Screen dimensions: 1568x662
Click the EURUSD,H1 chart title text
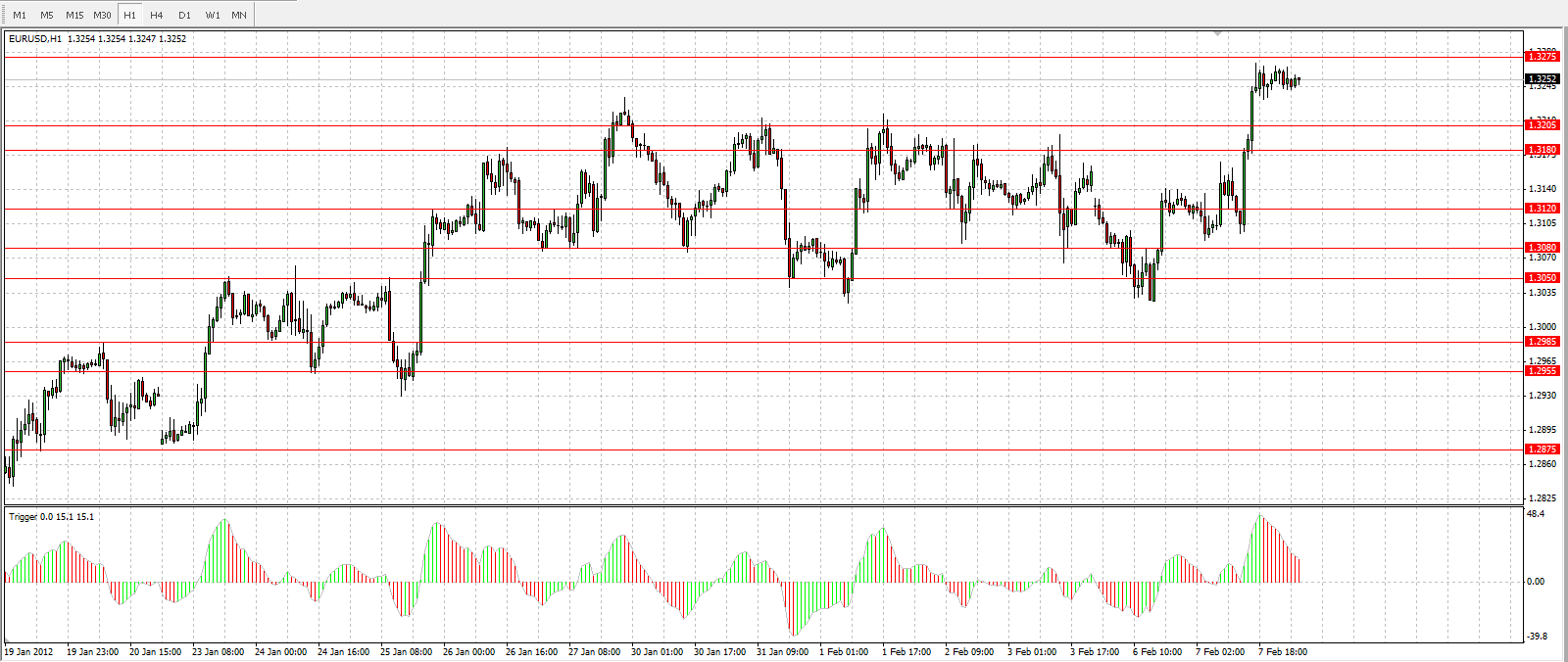[36, 39]
